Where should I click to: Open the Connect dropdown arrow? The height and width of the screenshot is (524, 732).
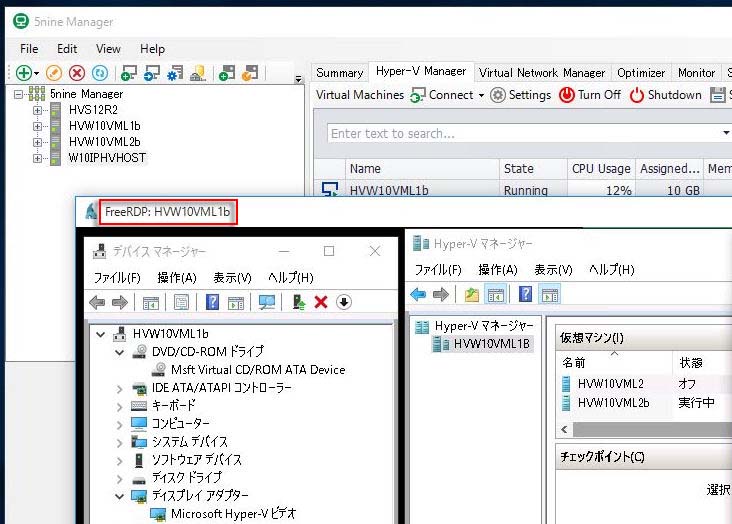coord(481,95)
